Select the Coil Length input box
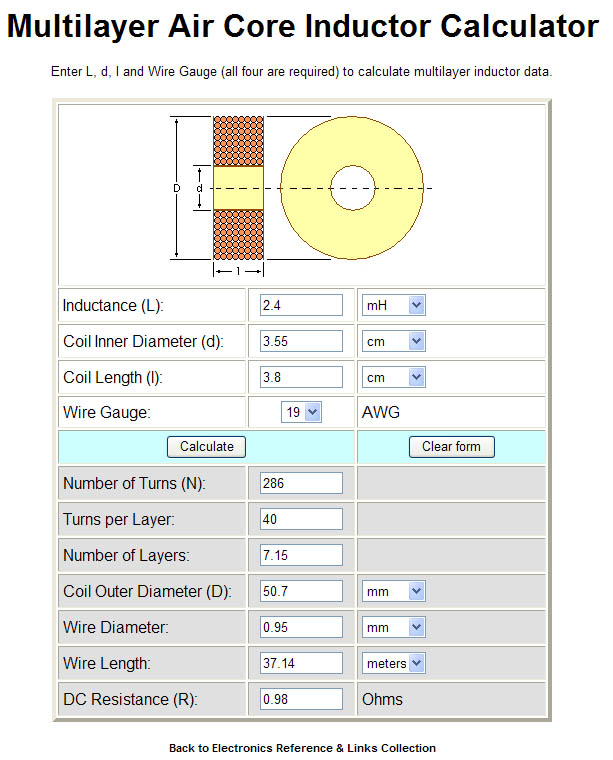 [x=301, y=378]
